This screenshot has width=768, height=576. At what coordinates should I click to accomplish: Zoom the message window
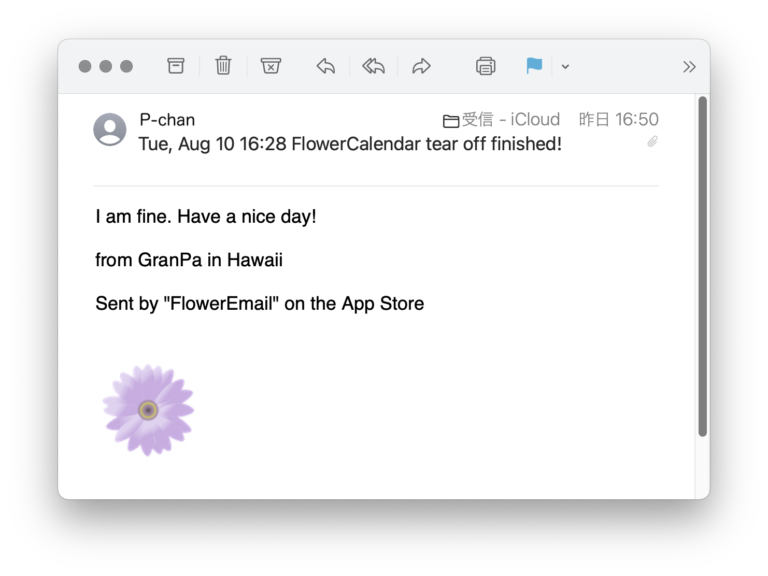[x=126, y=66]
